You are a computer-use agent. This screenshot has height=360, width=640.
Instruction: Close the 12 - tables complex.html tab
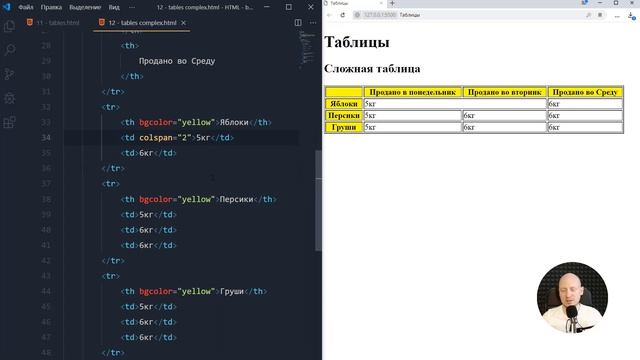click(x=184, y=23)
